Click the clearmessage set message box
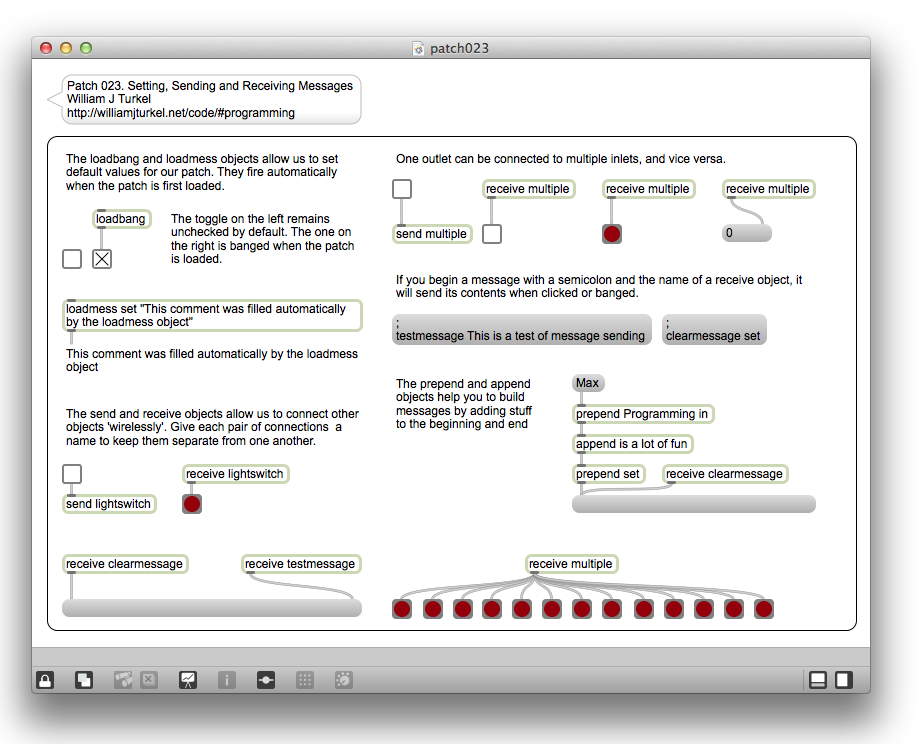Screen dimensions: 921x744 714,330
